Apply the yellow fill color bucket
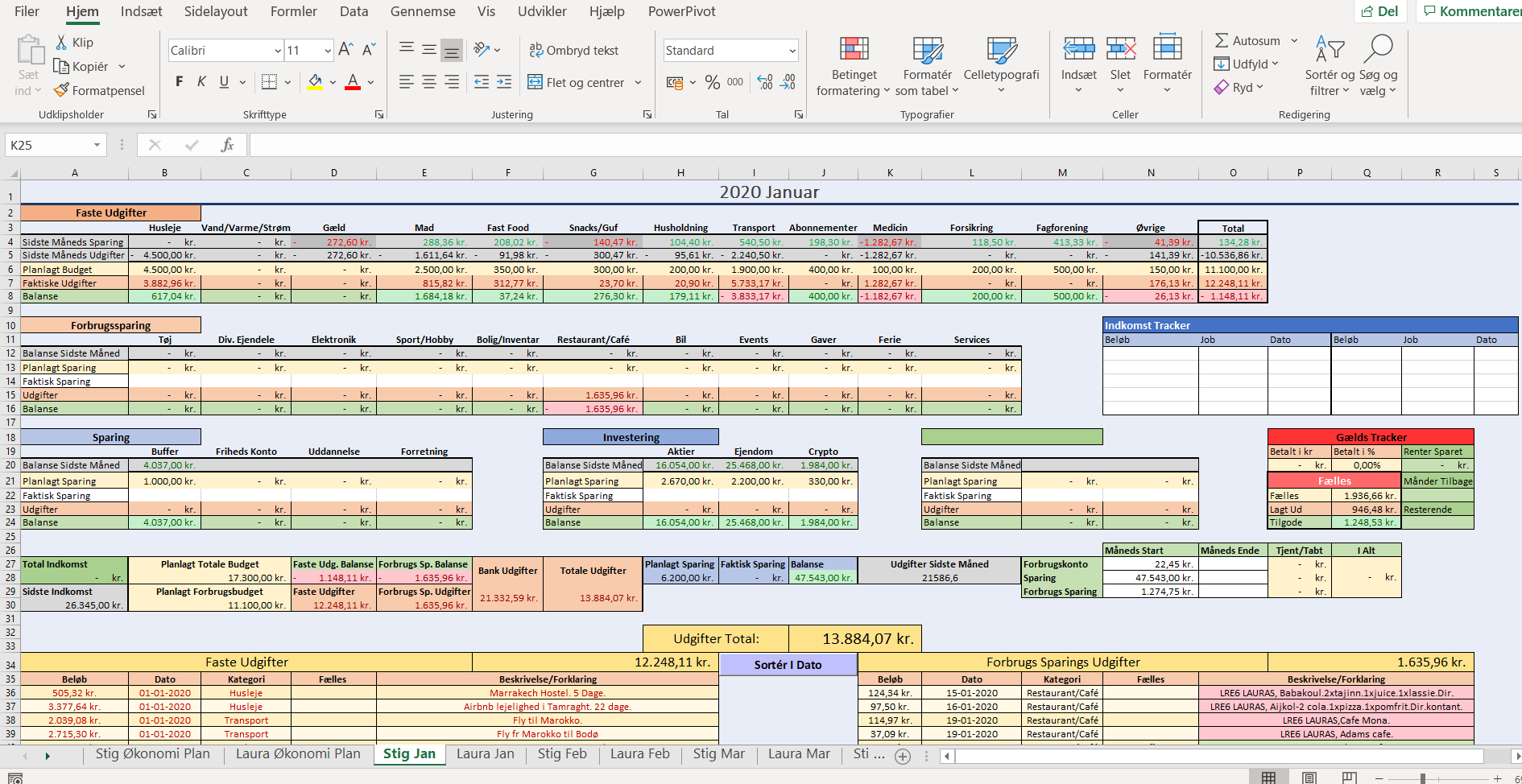The image size is (1522, 784). (315, 81)
